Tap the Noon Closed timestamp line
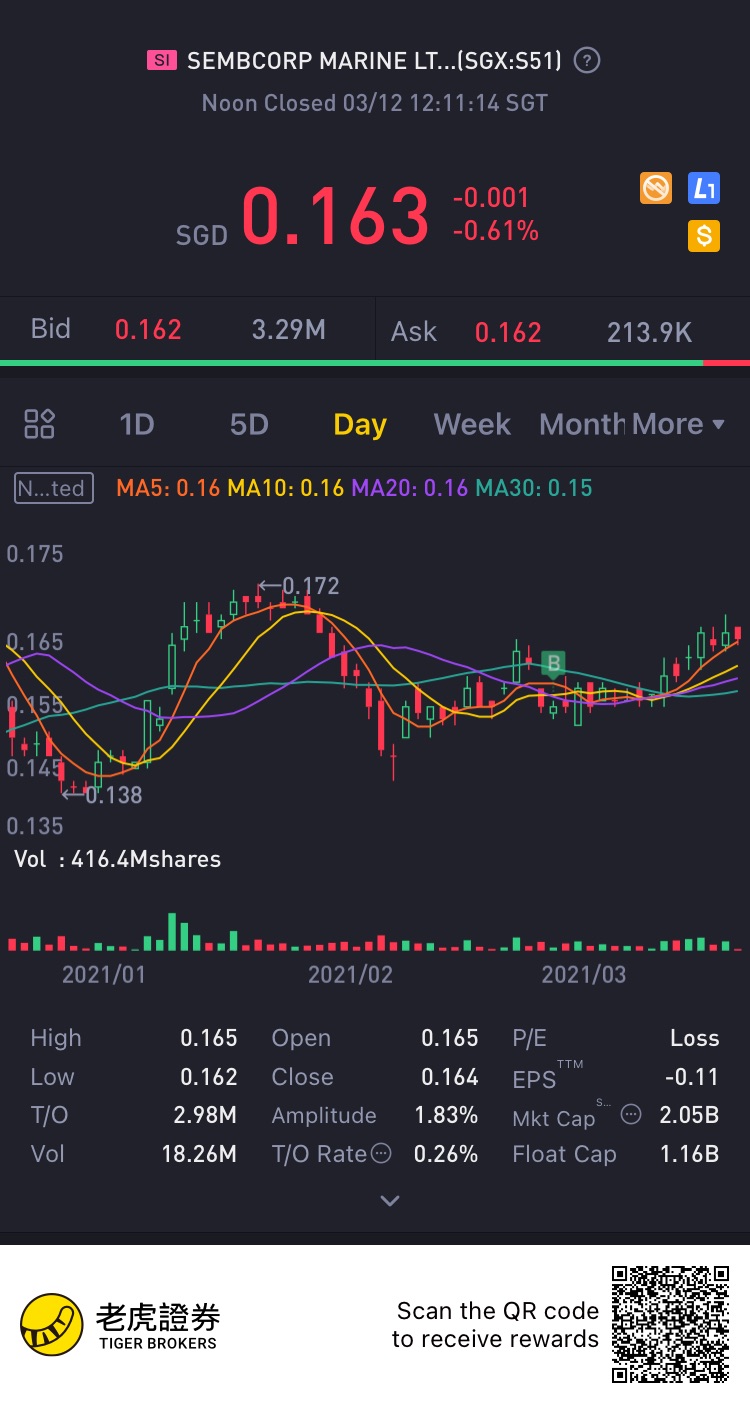The width and height of the screenshot is (750, 1405). (375, 102)
